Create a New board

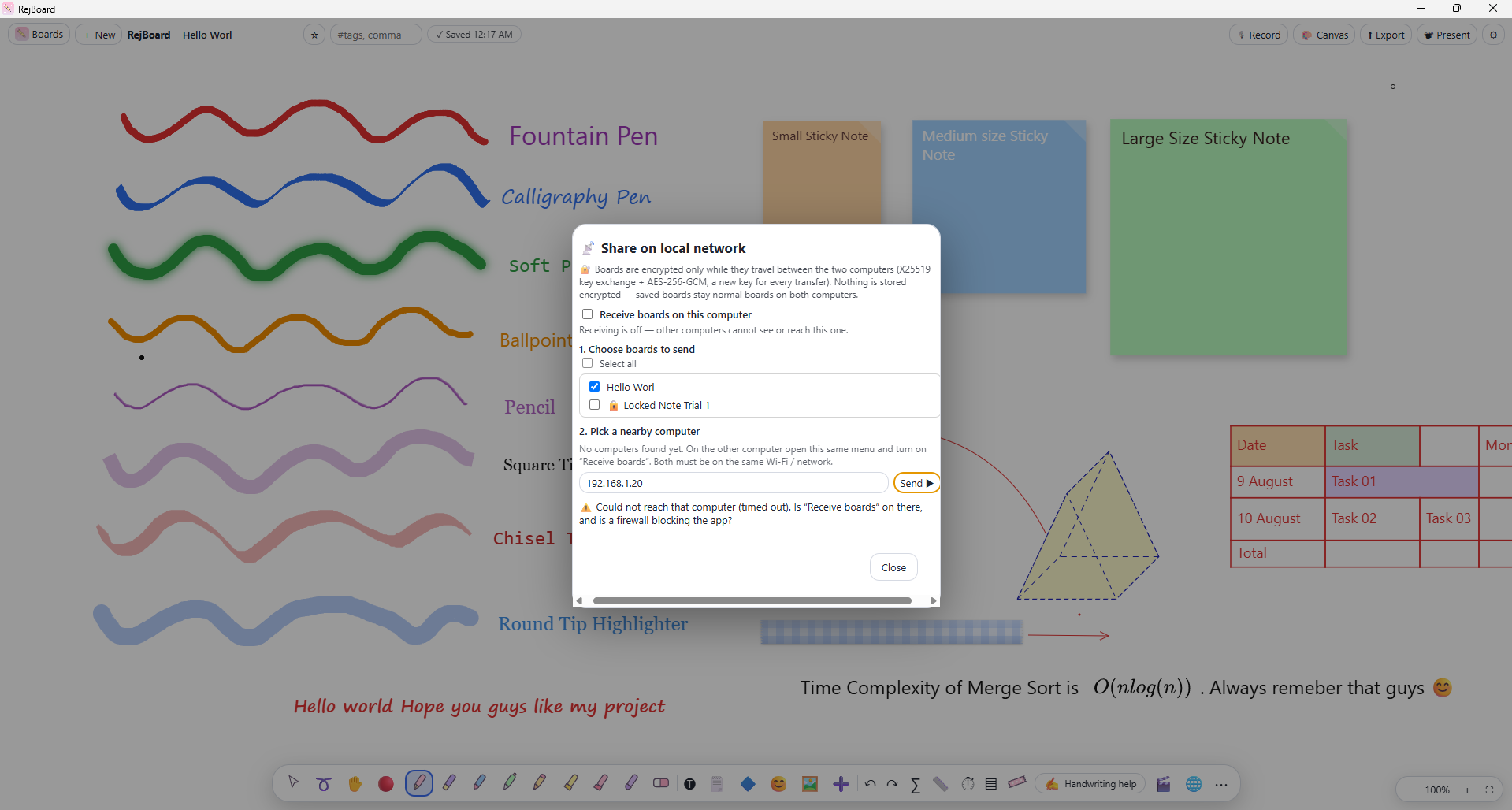point(98,35)
